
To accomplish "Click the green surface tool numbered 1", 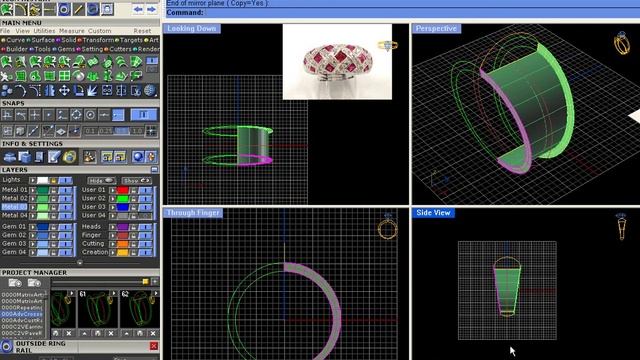I will [x=7, y=62].
